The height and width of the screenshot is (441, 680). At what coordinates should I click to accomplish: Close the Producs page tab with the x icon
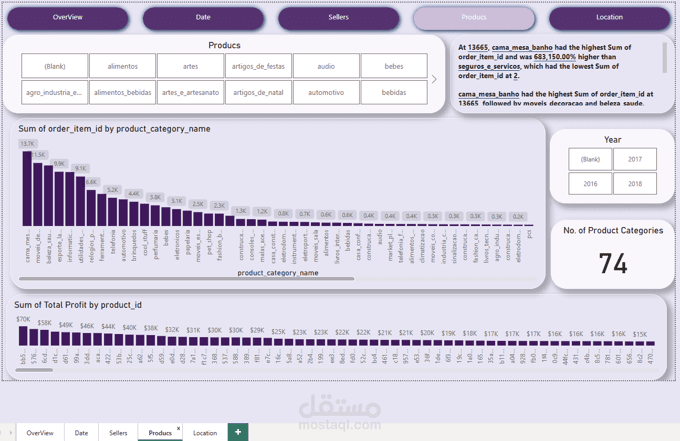click(178, 428)
